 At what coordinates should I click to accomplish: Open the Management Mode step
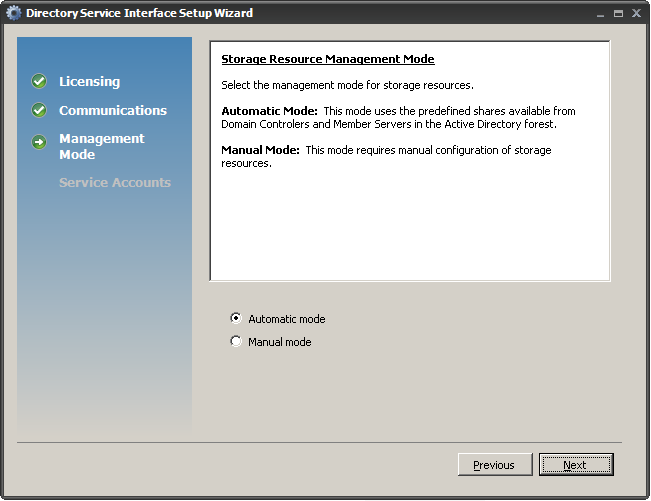[x=102, y=146]
